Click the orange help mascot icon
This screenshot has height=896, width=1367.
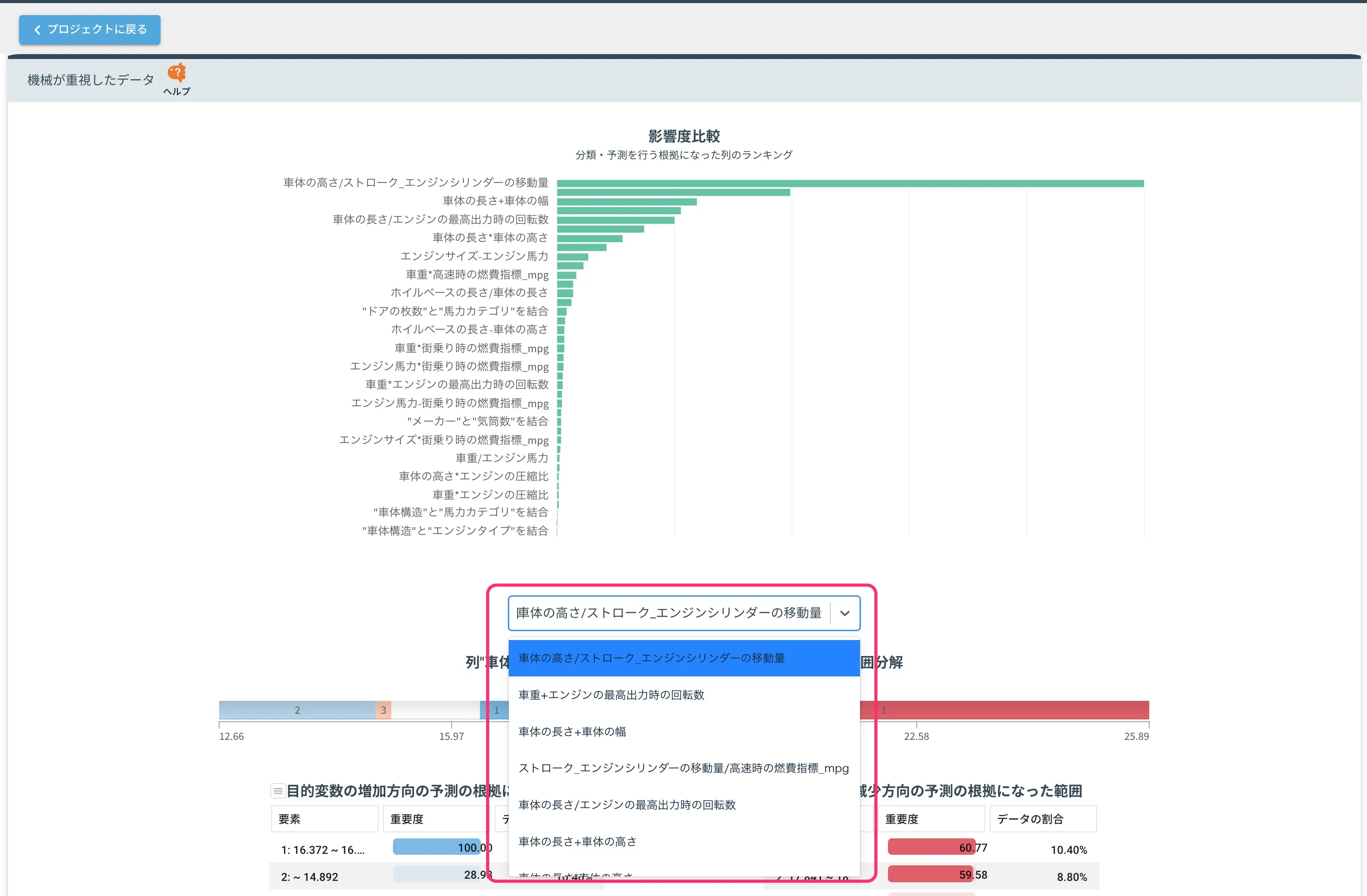(x=177, y=73)
